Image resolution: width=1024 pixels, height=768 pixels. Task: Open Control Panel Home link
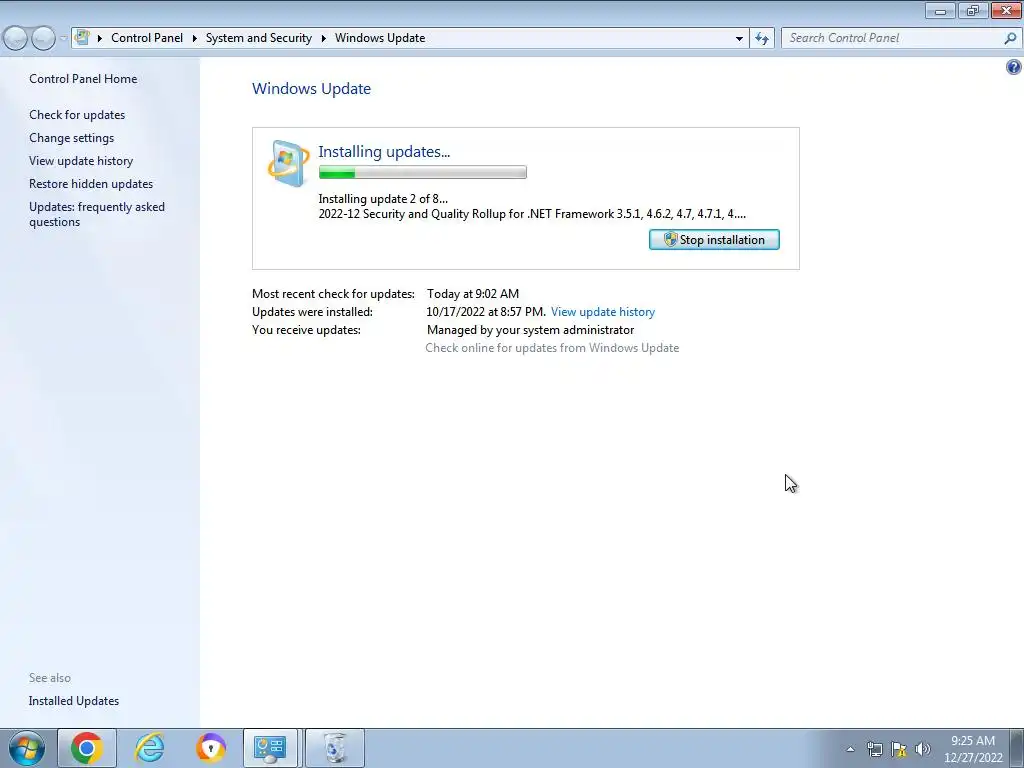pos(83,79)
